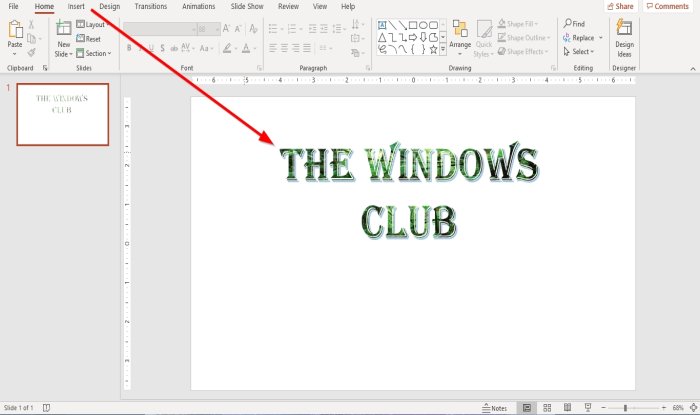700x415 pixels.
Task: Open the Review tab
Action: (288, 6)
